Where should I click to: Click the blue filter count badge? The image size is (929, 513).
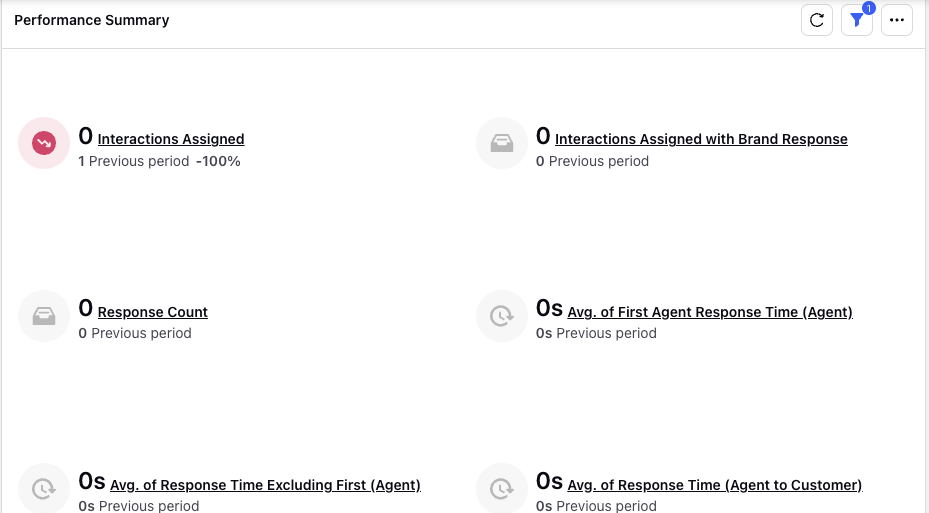click(869, 8)
